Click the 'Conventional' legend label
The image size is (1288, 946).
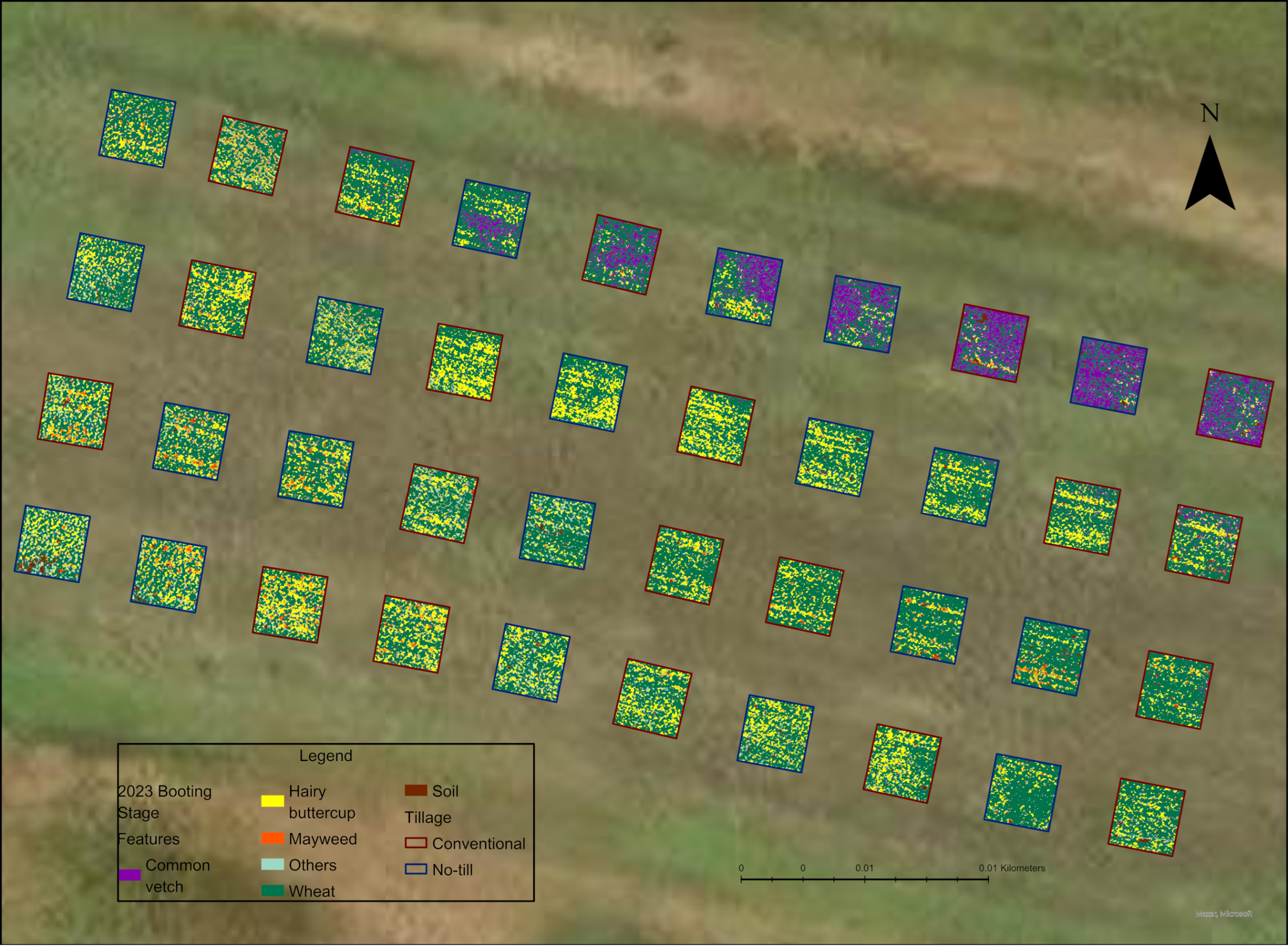(478, 843)
